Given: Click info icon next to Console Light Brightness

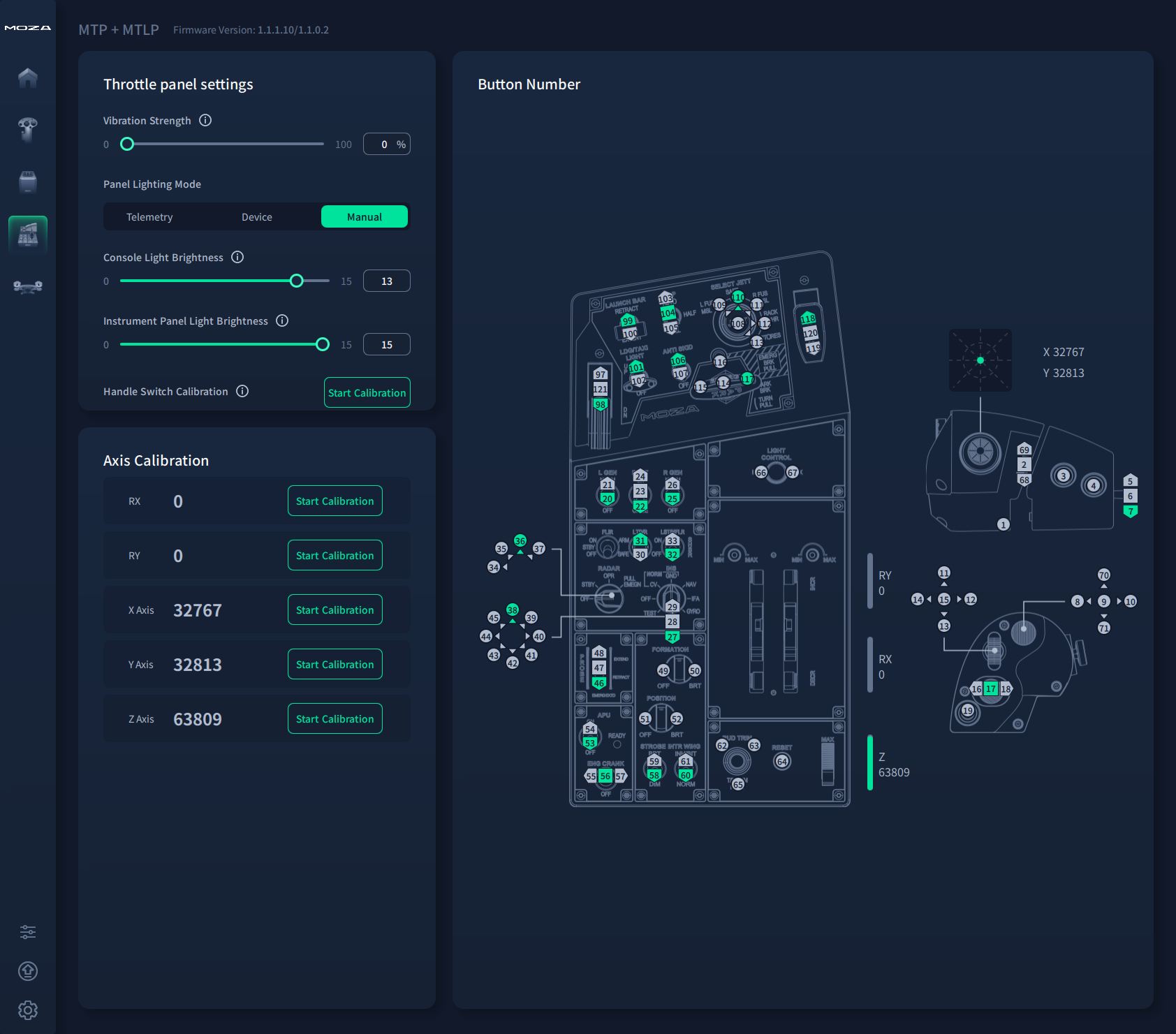Looking at the screenshot, I should point(237,257).
